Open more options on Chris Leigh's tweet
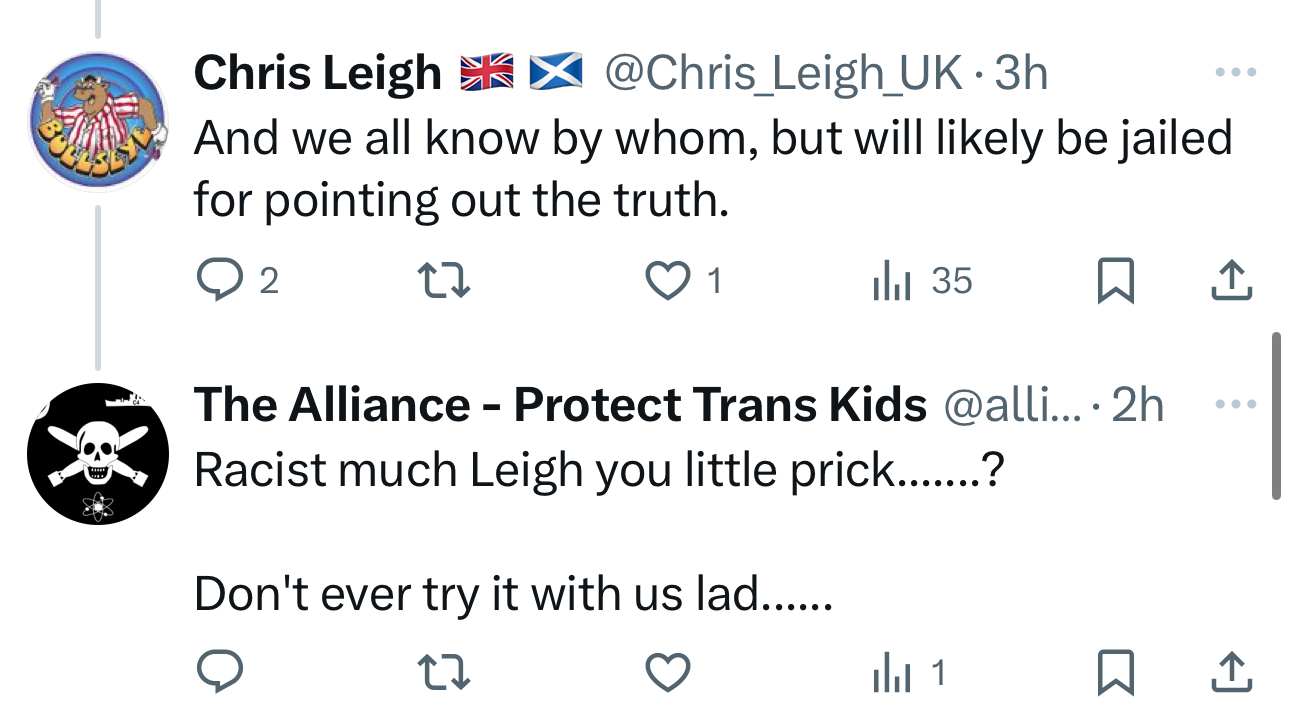Screen dimensions: 1290x722 point(1233,73)
